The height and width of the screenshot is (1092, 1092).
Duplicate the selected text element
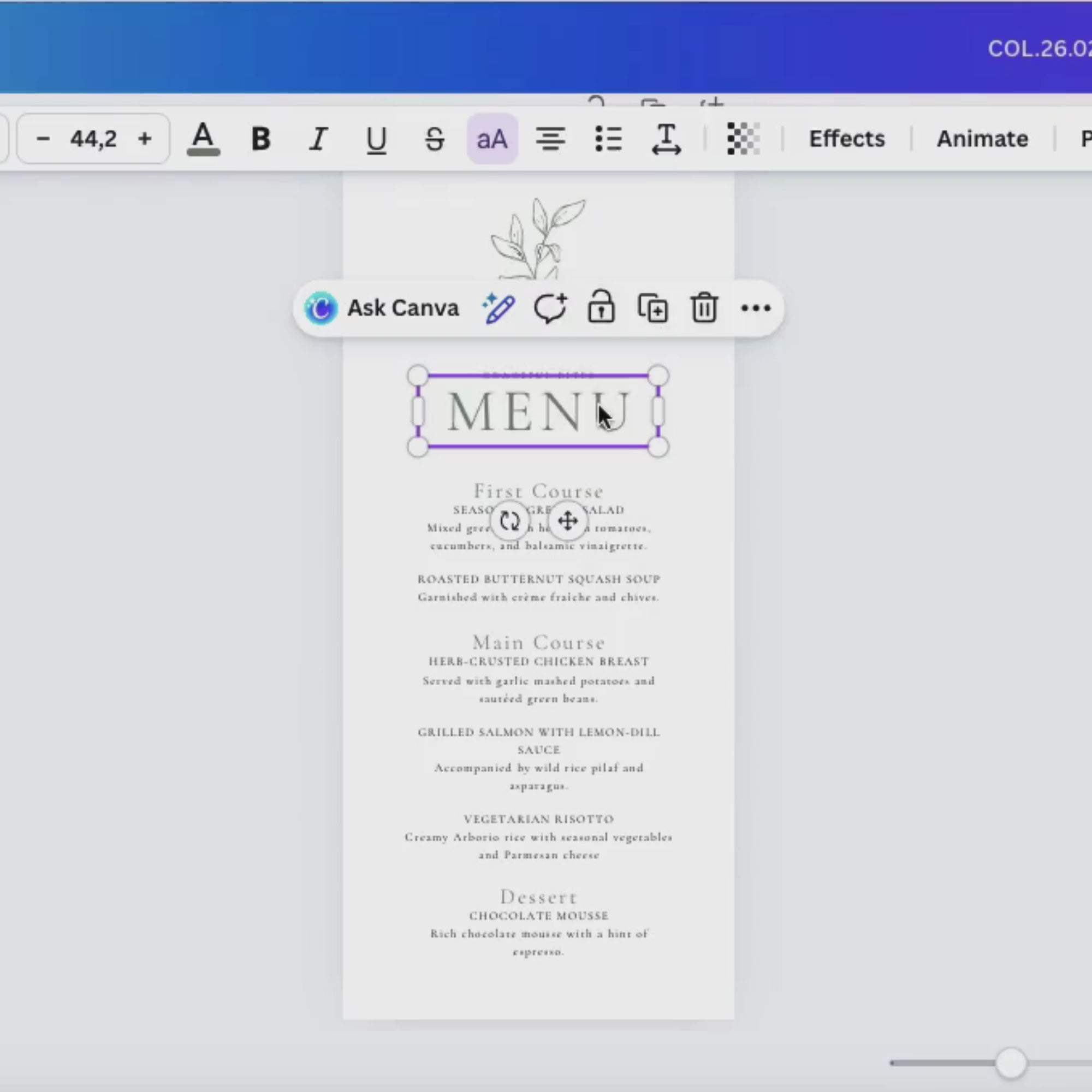pos(653,308)
